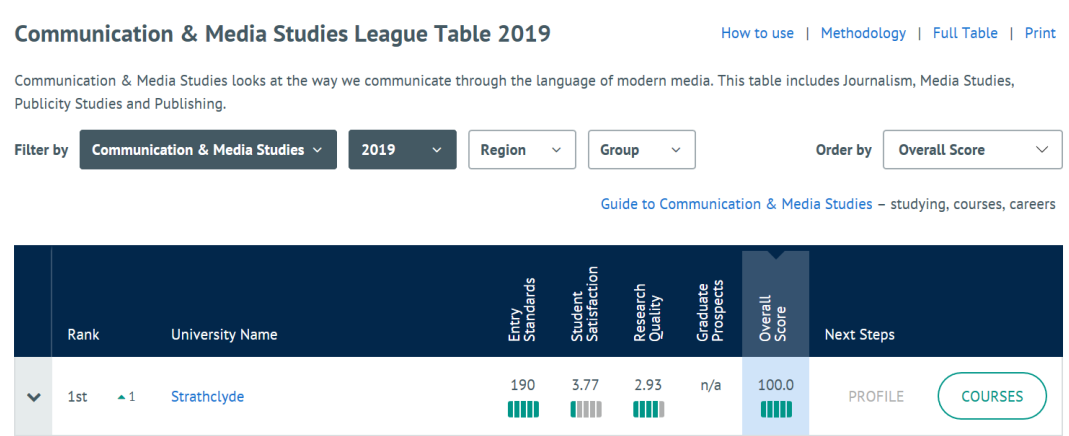Open the Methodology link

pos(863,33)
